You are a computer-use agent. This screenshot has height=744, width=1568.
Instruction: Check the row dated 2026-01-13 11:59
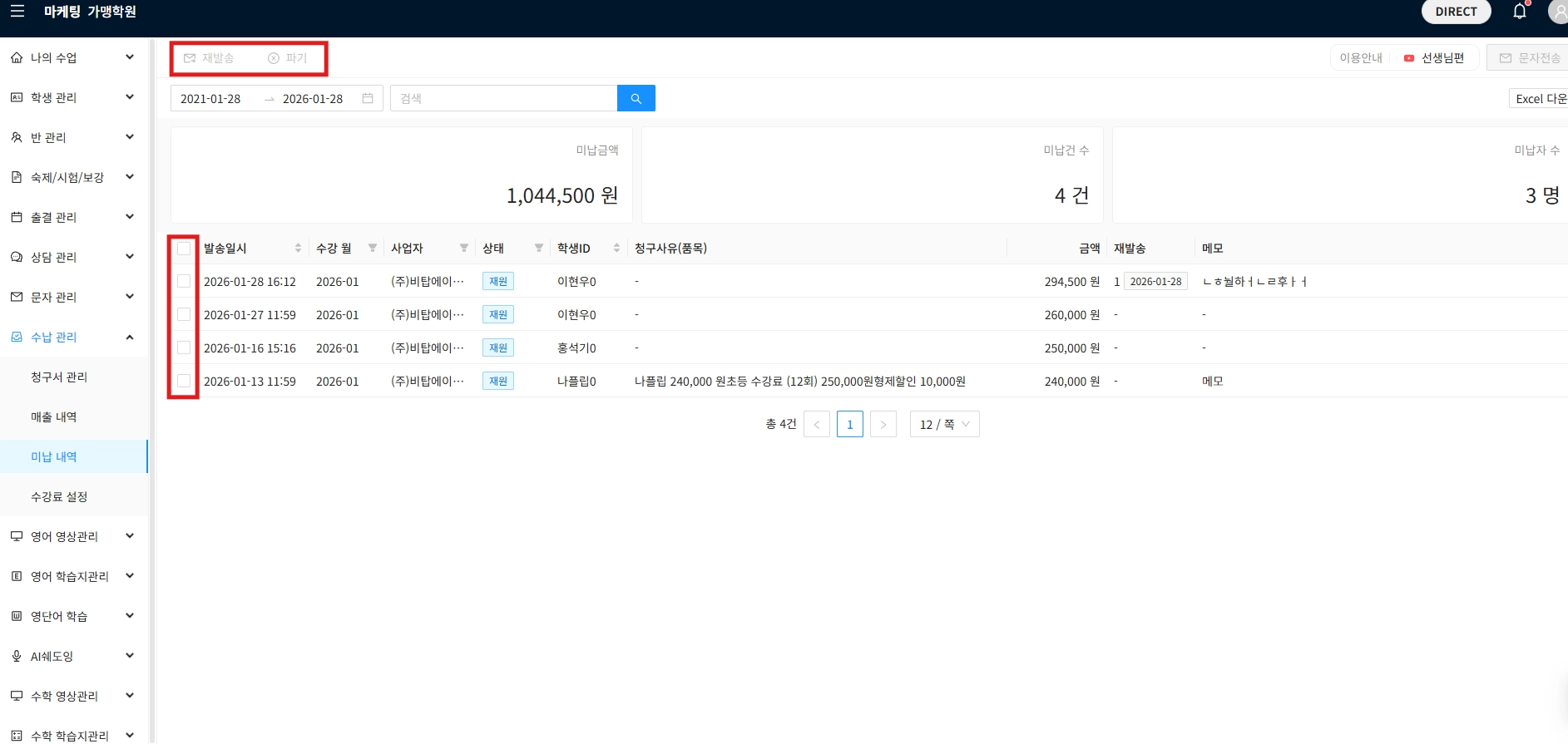[x=184, y=381]
